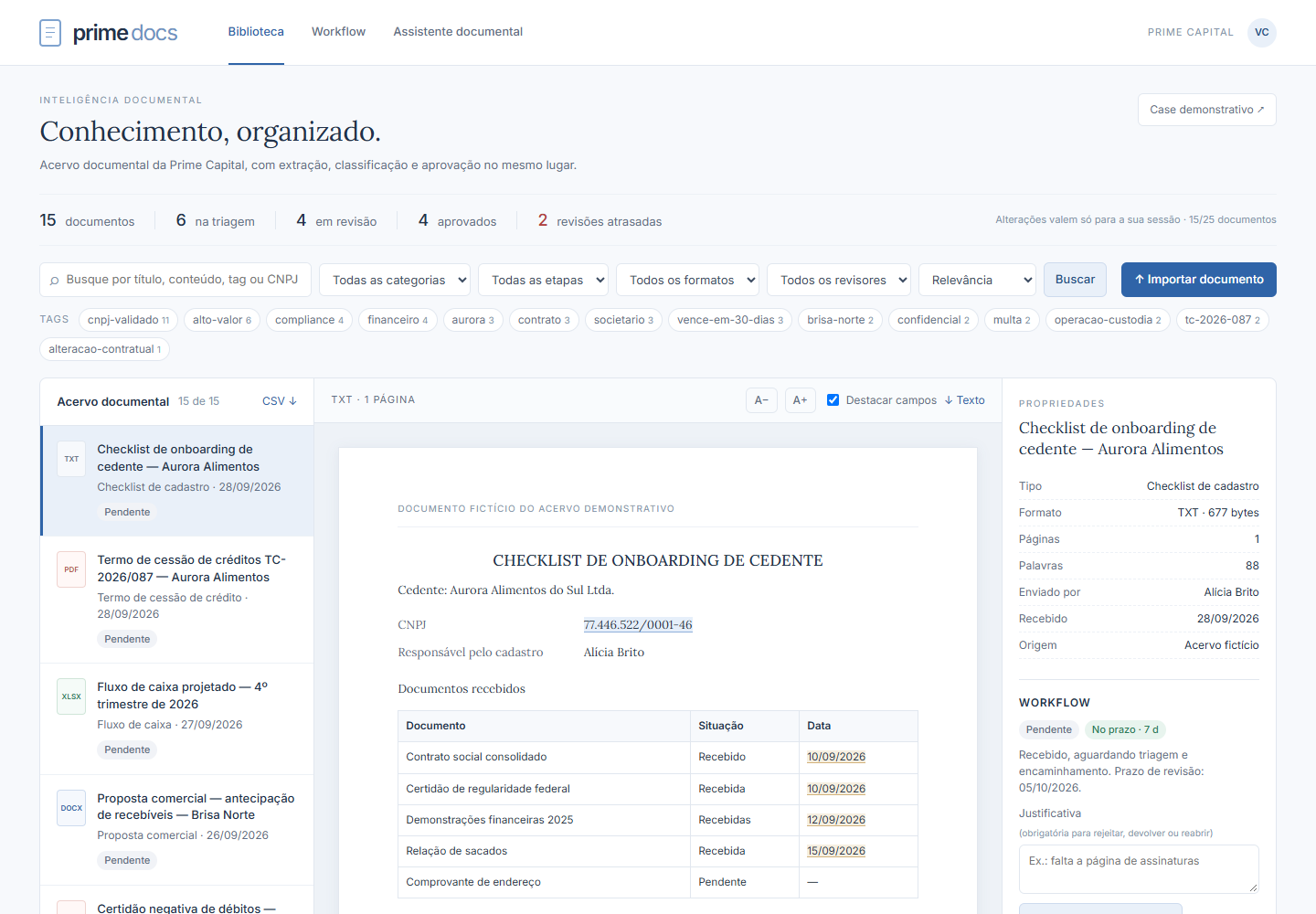The image size is (1316, 914).
Task: Toggle the Destacar campos checkbox
Action: [x=833, y=399]
